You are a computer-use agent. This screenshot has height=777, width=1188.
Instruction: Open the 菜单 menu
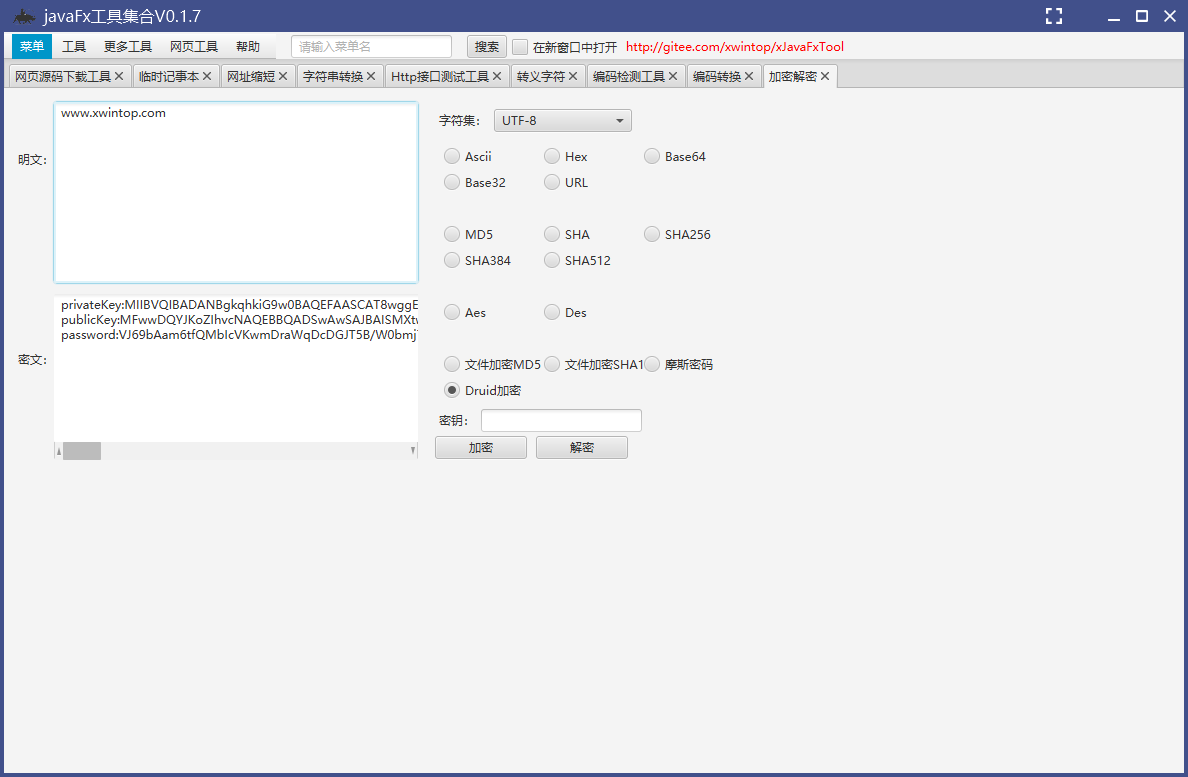32,46
